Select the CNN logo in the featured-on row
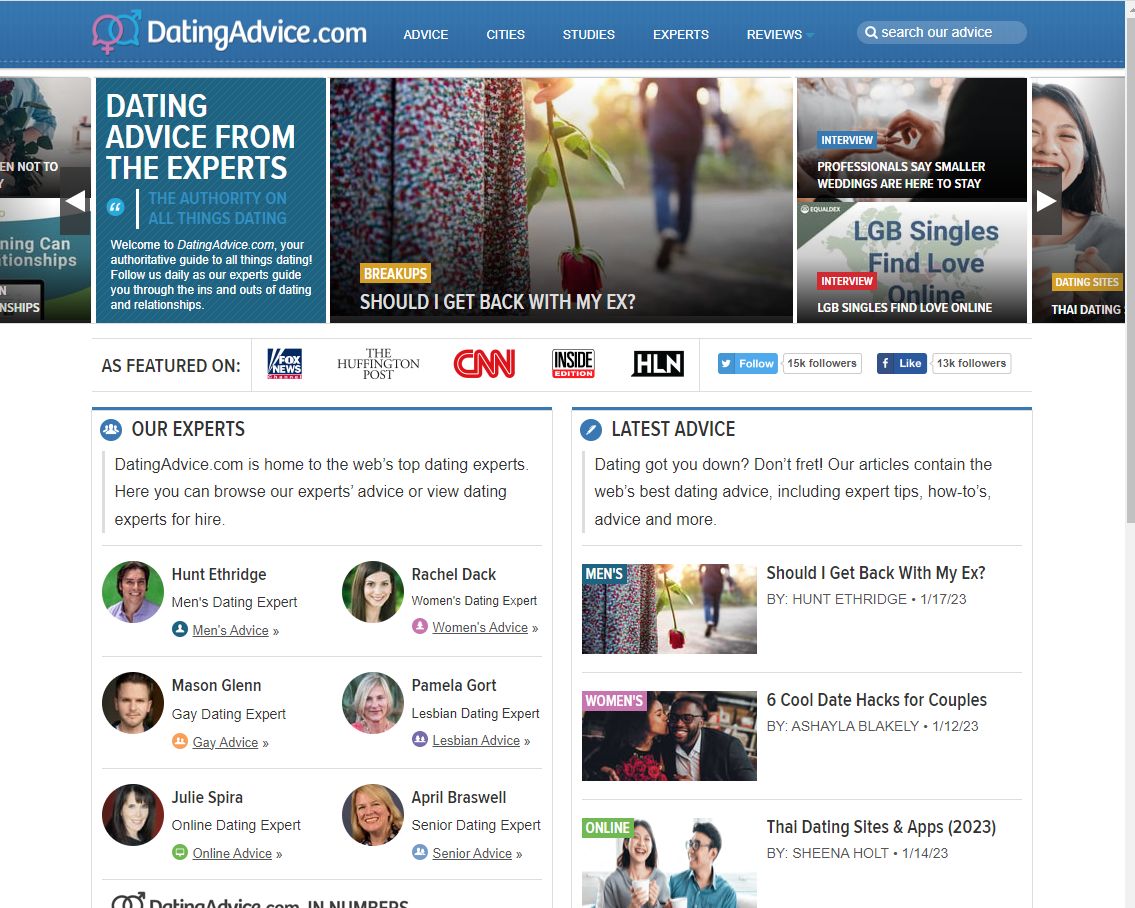 [x=484, y=363]
